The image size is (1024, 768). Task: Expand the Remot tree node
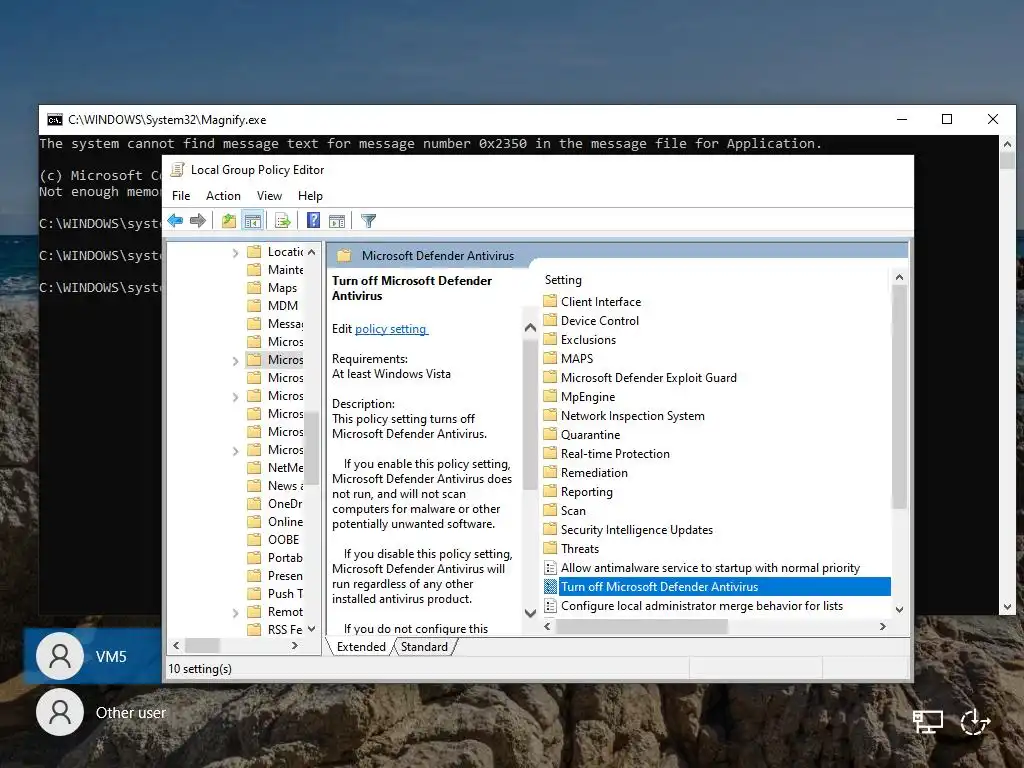click(235, 613)
